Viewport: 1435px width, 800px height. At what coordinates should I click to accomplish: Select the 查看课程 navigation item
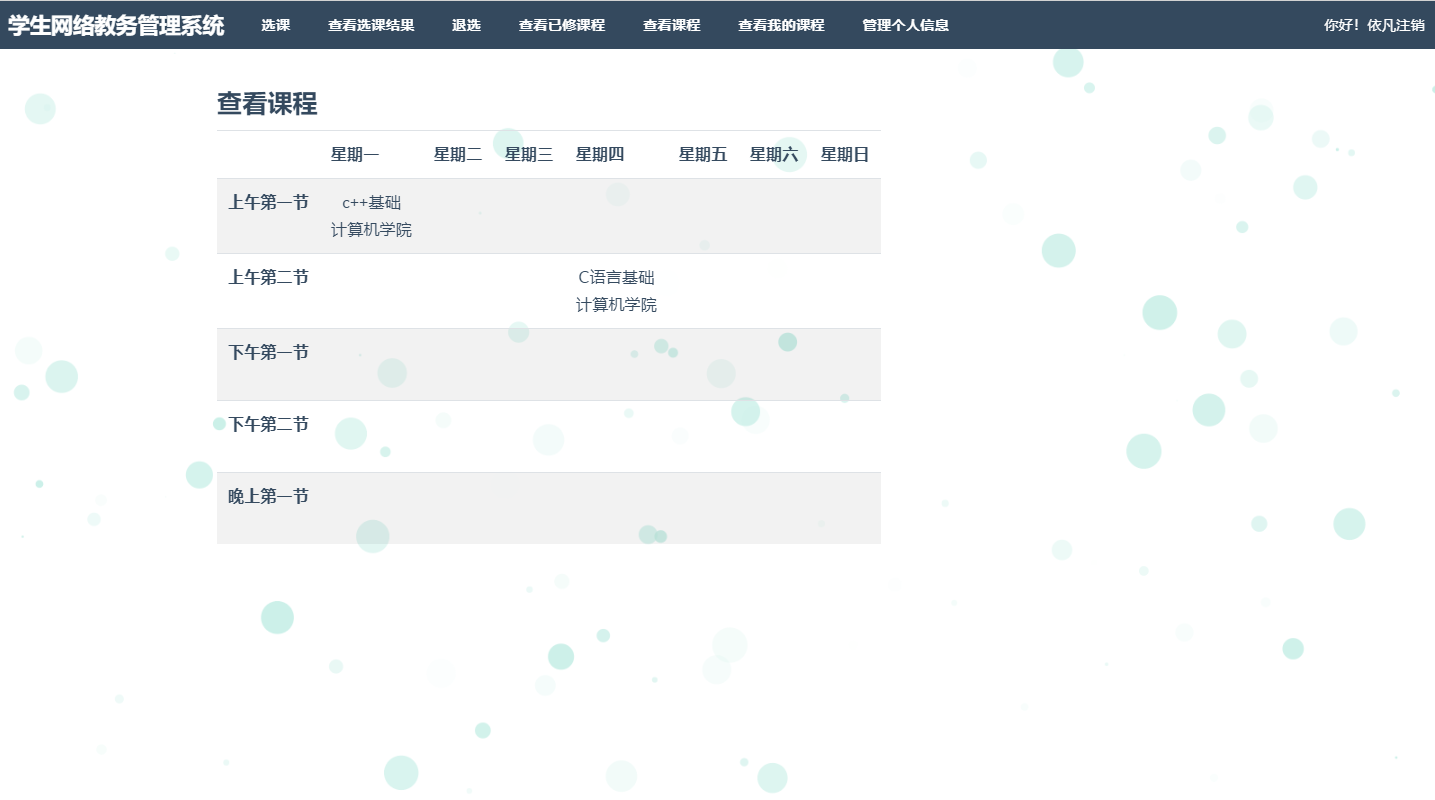tap(670, 25)
